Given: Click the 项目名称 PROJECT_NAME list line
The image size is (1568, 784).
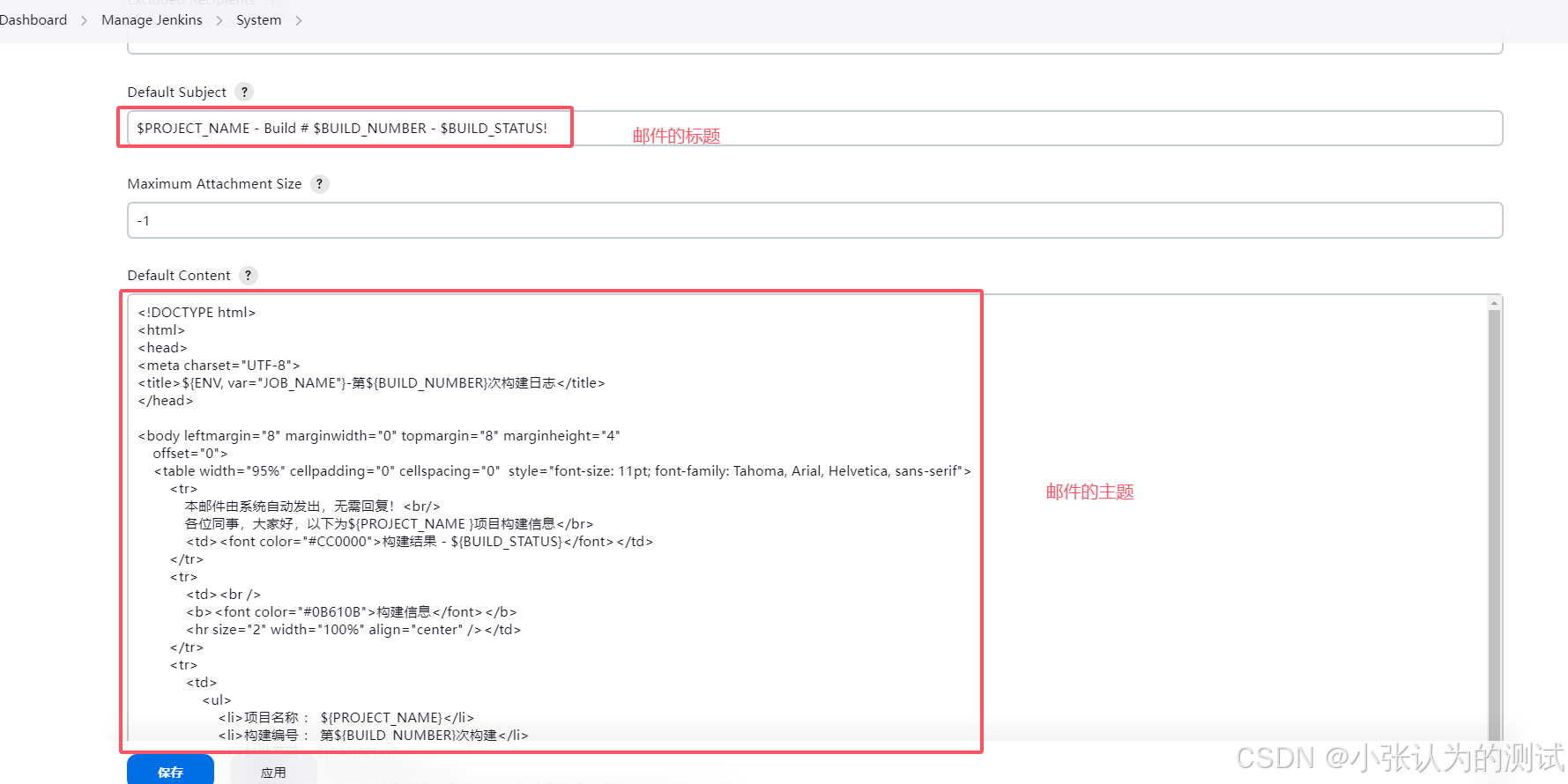Looking at the screenshot, I should pos(346,717).
